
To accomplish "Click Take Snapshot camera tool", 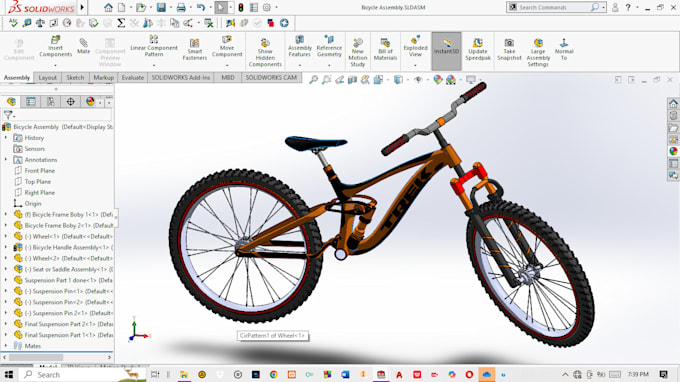I will (x=509, y=49).
